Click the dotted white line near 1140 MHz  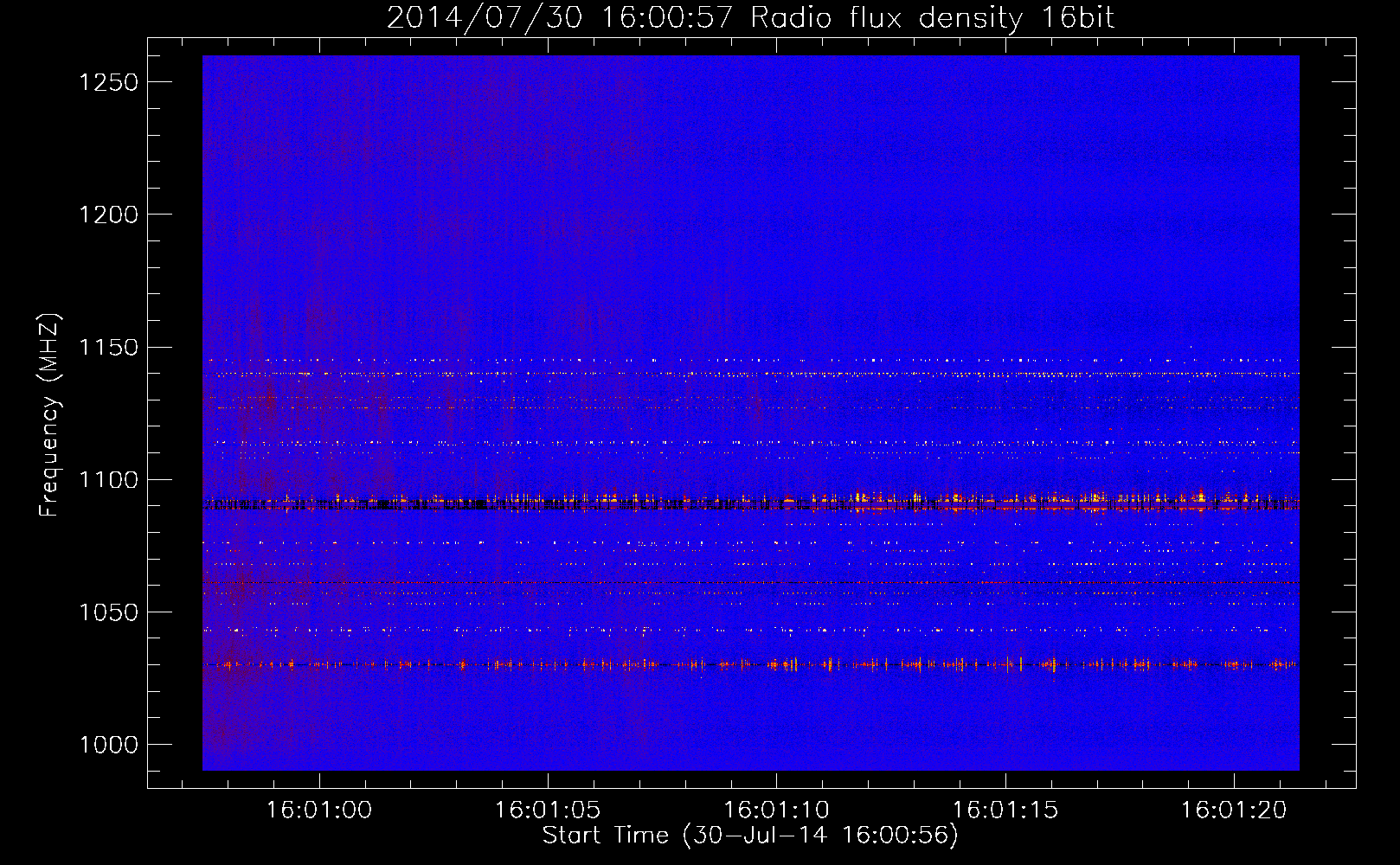coord(750,375)
